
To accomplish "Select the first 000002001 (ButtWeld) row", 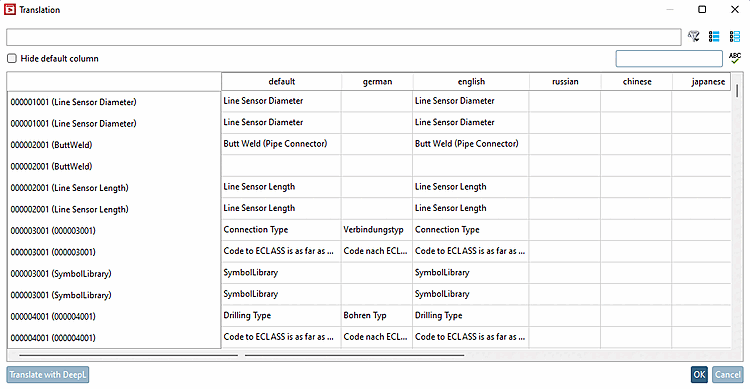I will click(x=114, y=144).
